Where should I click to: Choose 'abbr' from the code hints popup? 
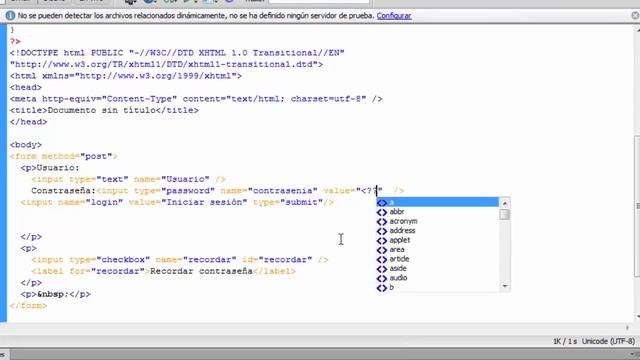tap(437, 212)
